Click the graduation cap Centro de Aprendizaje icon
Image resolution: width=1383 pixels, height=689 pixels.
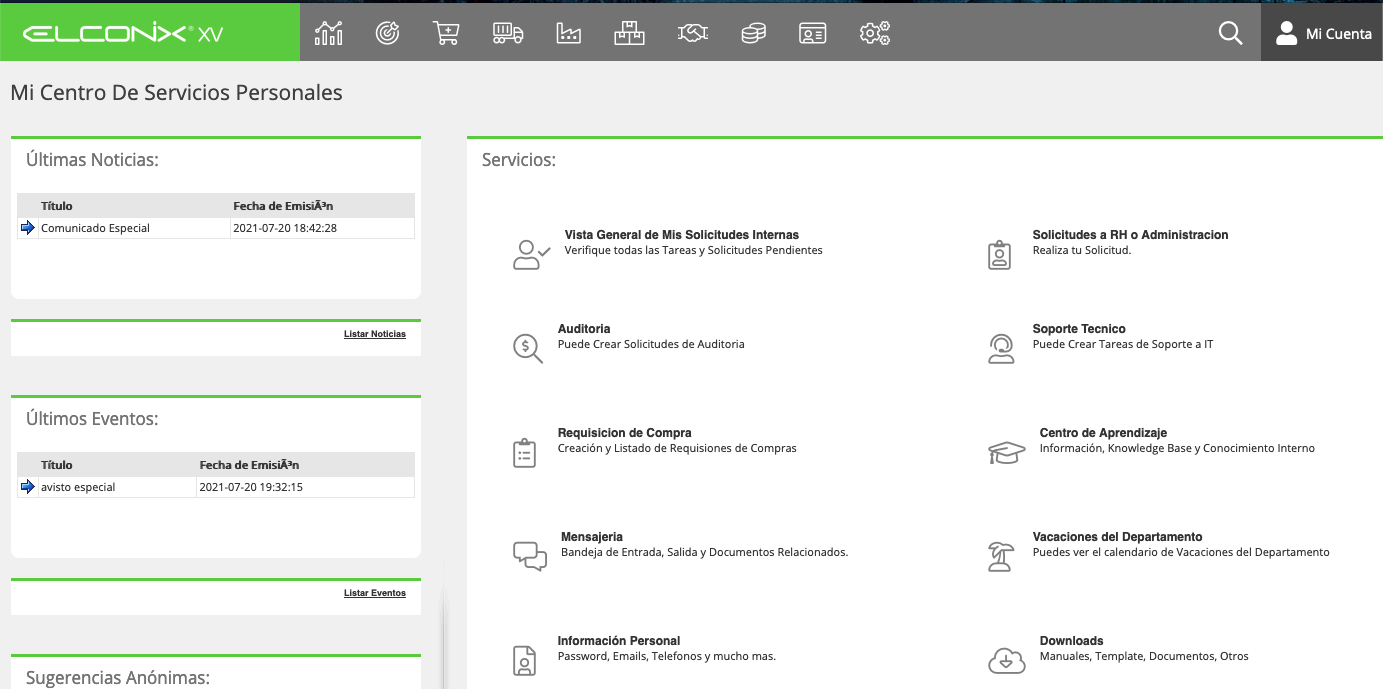1007,452
